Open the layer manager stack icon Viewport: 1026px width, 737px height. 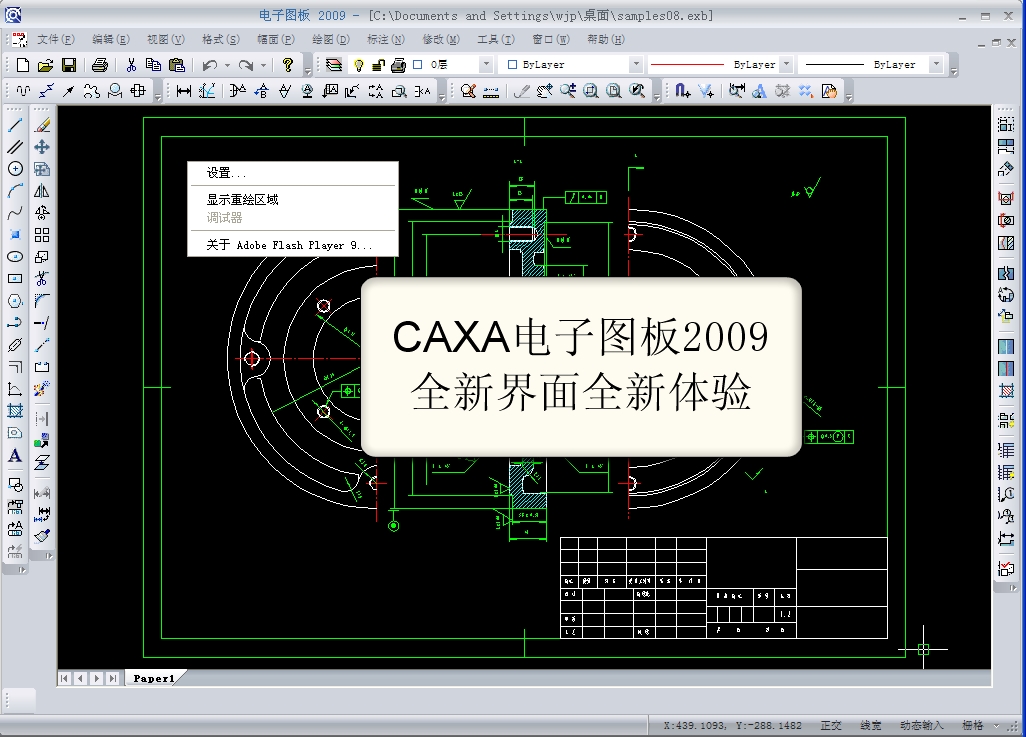point(334,65)
